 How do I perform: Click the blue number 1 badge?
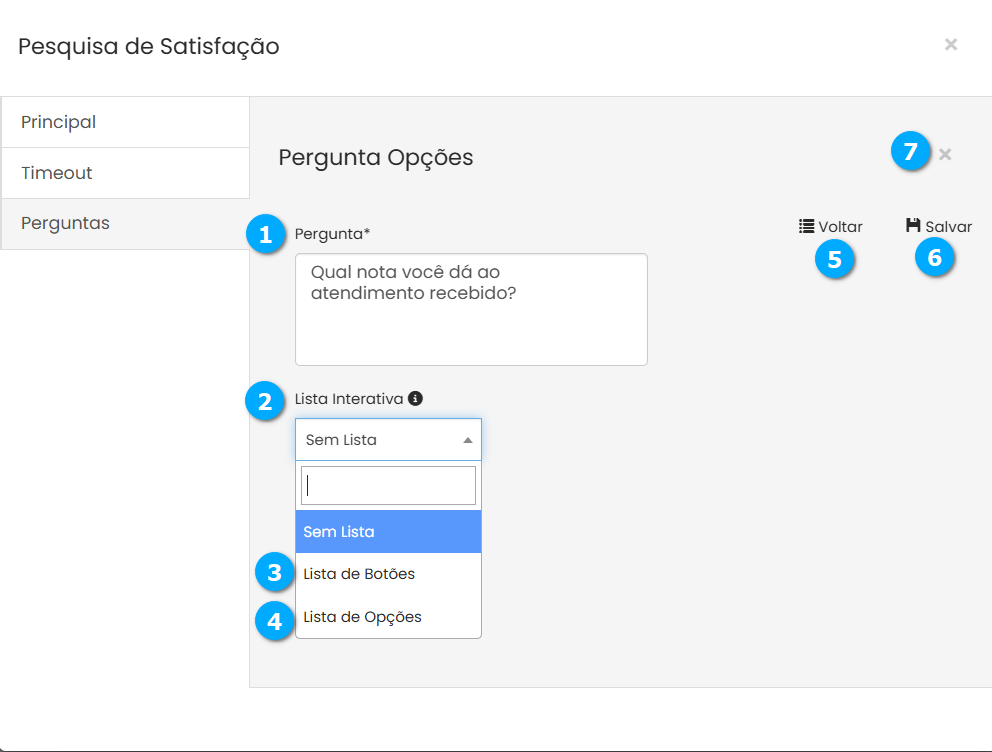click(265, 235)
